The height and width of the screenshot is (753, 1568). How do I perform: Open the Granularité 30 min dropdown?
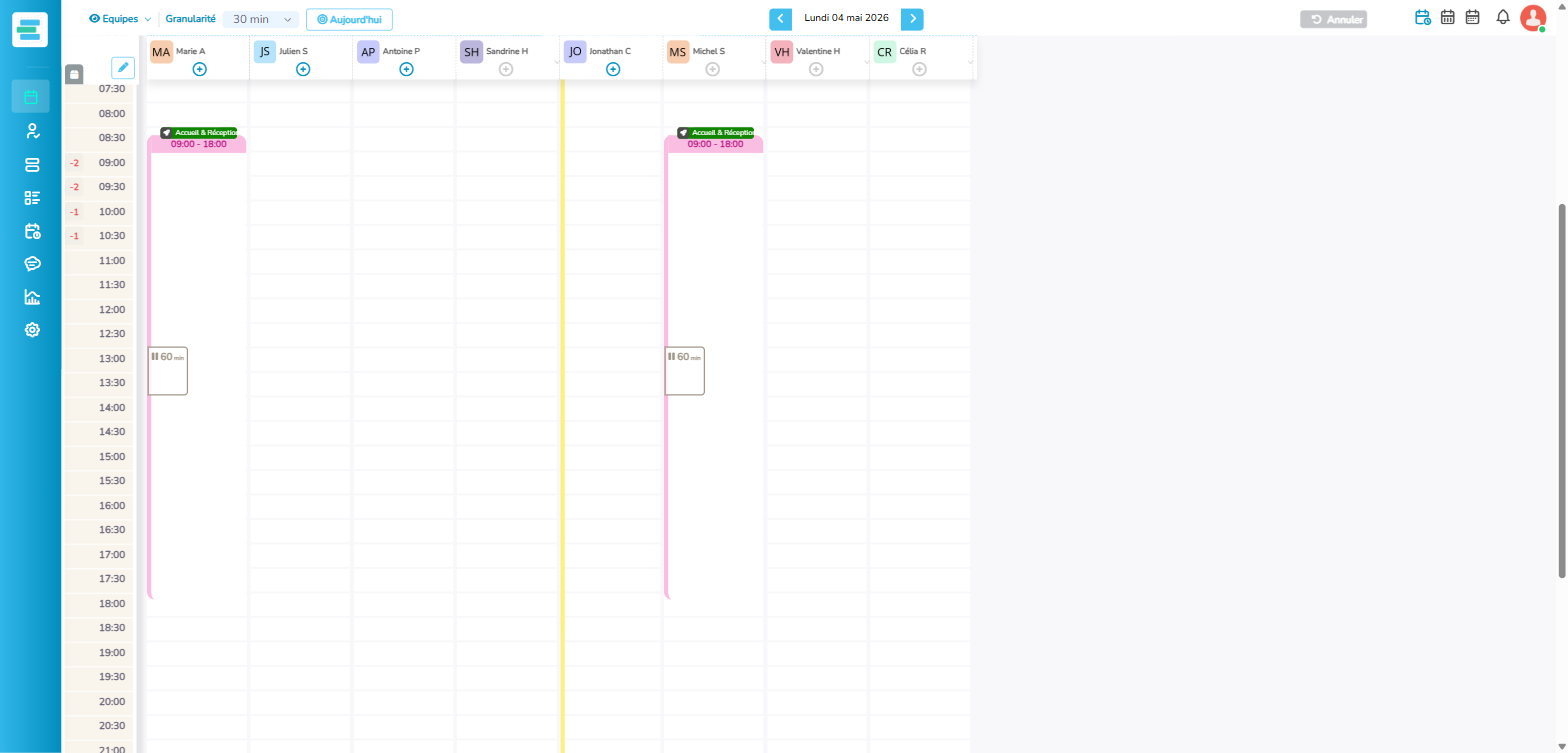(260, 19)
